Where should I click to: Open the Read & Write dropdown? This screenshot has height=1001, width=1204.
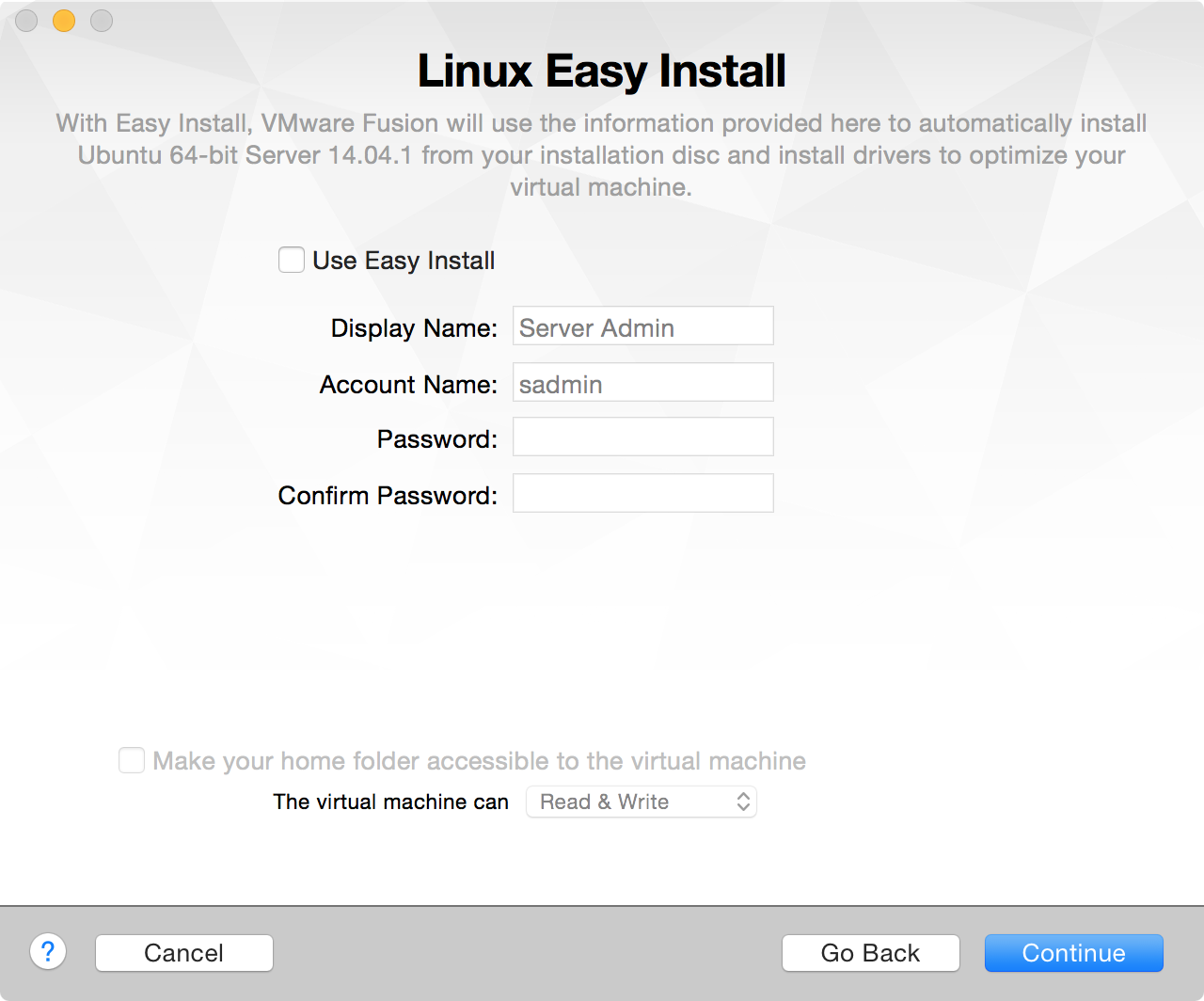tap(642, 802)
